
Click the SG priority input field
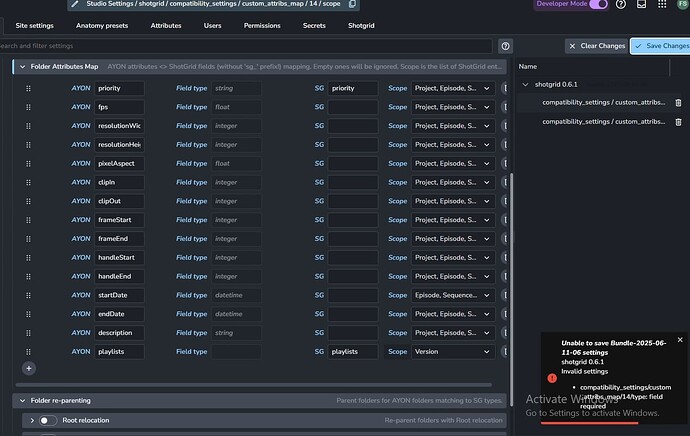click(353, 88)
